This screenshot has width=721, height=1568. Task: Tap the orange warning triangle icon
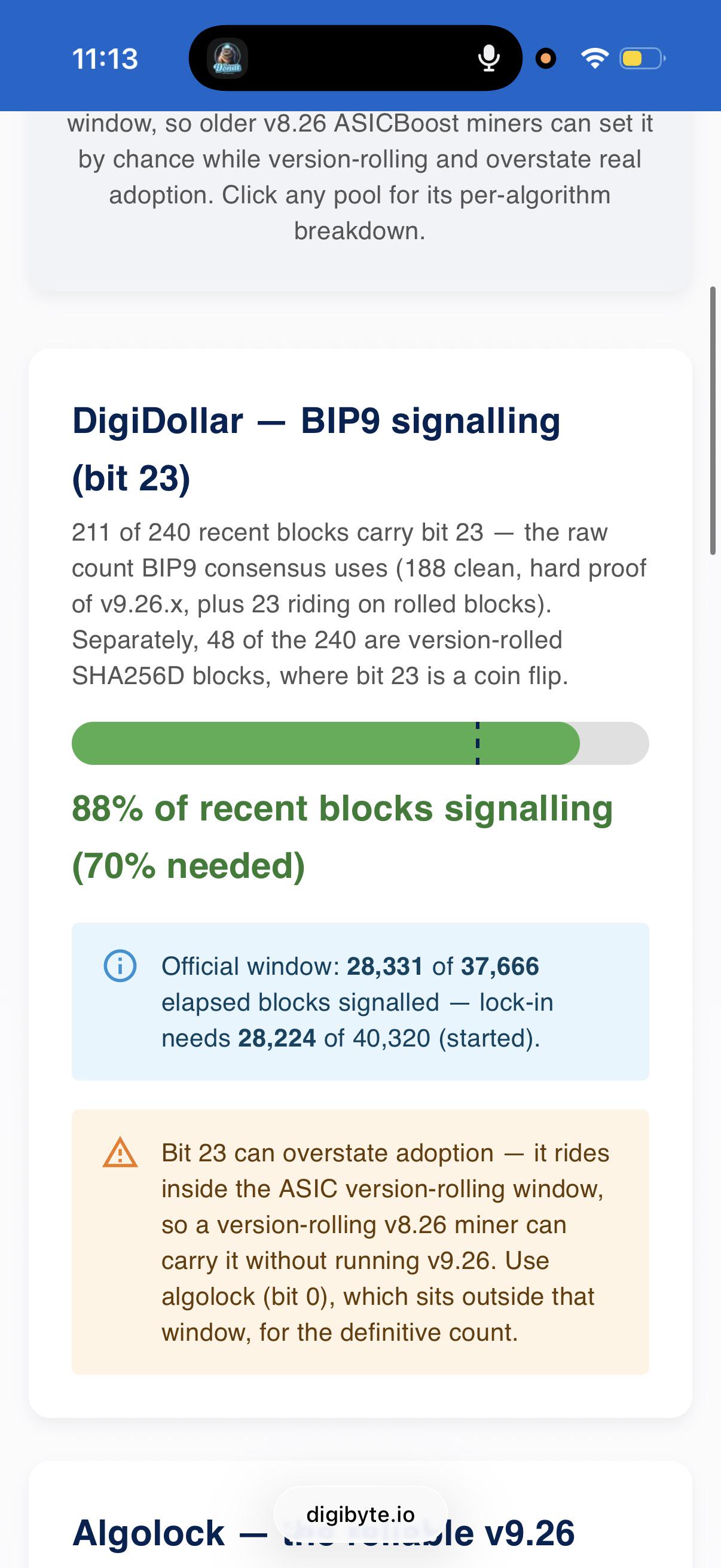120,1152
